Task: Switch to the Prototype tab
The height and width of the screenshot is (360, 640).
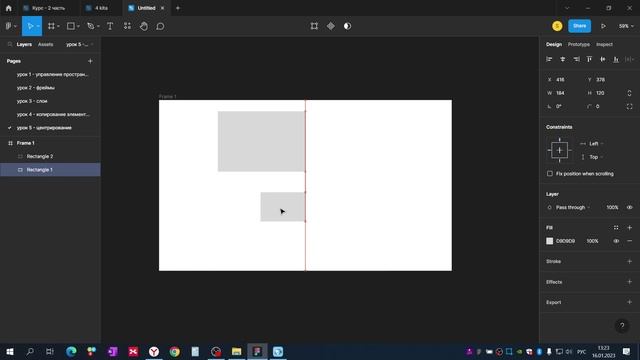Action: tap(579, 44)
